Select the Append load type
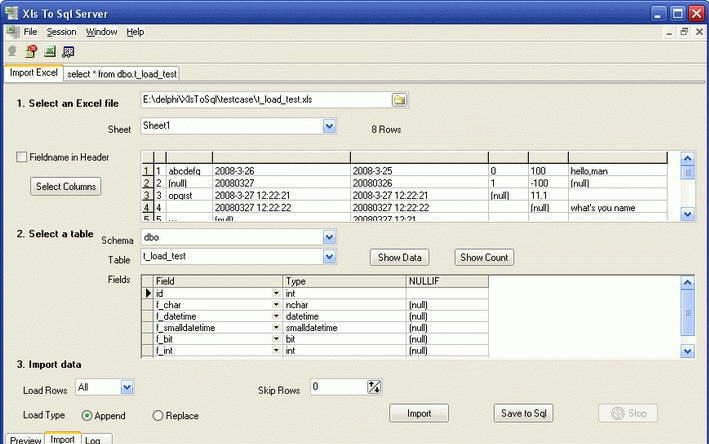 click(86, 416)
